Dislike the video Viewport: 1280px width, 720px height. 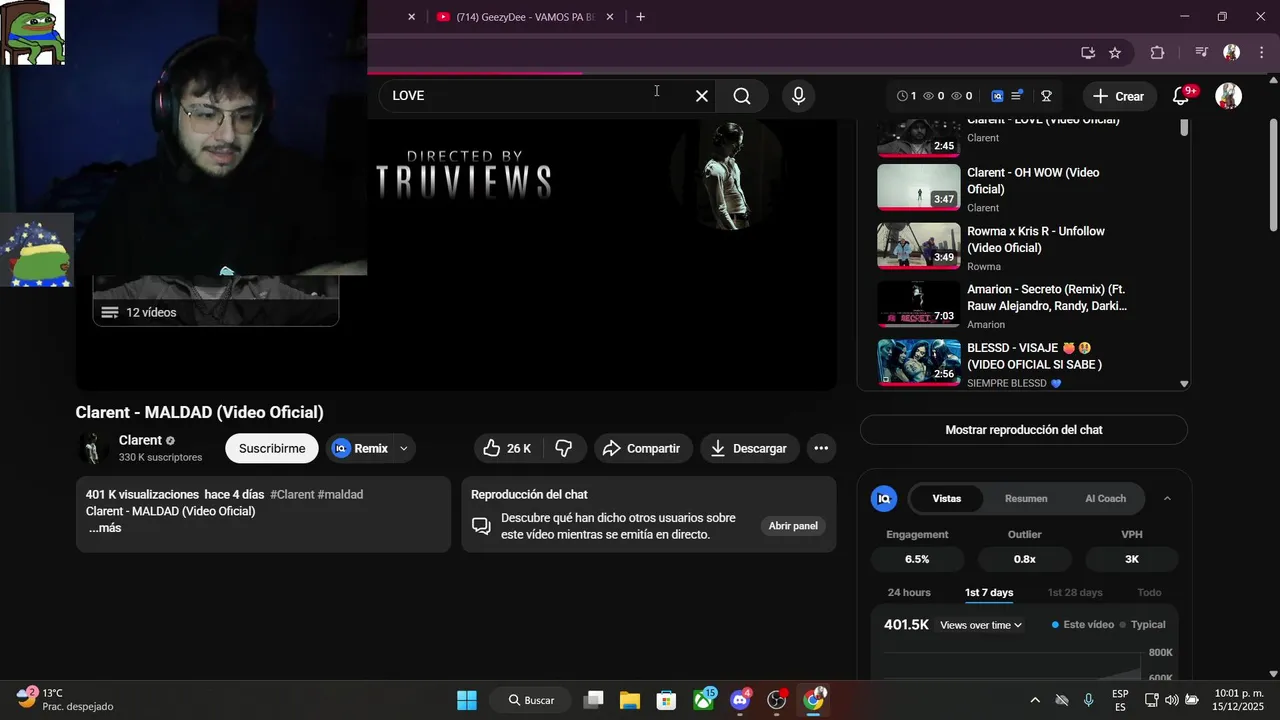(x=564, y=448)
